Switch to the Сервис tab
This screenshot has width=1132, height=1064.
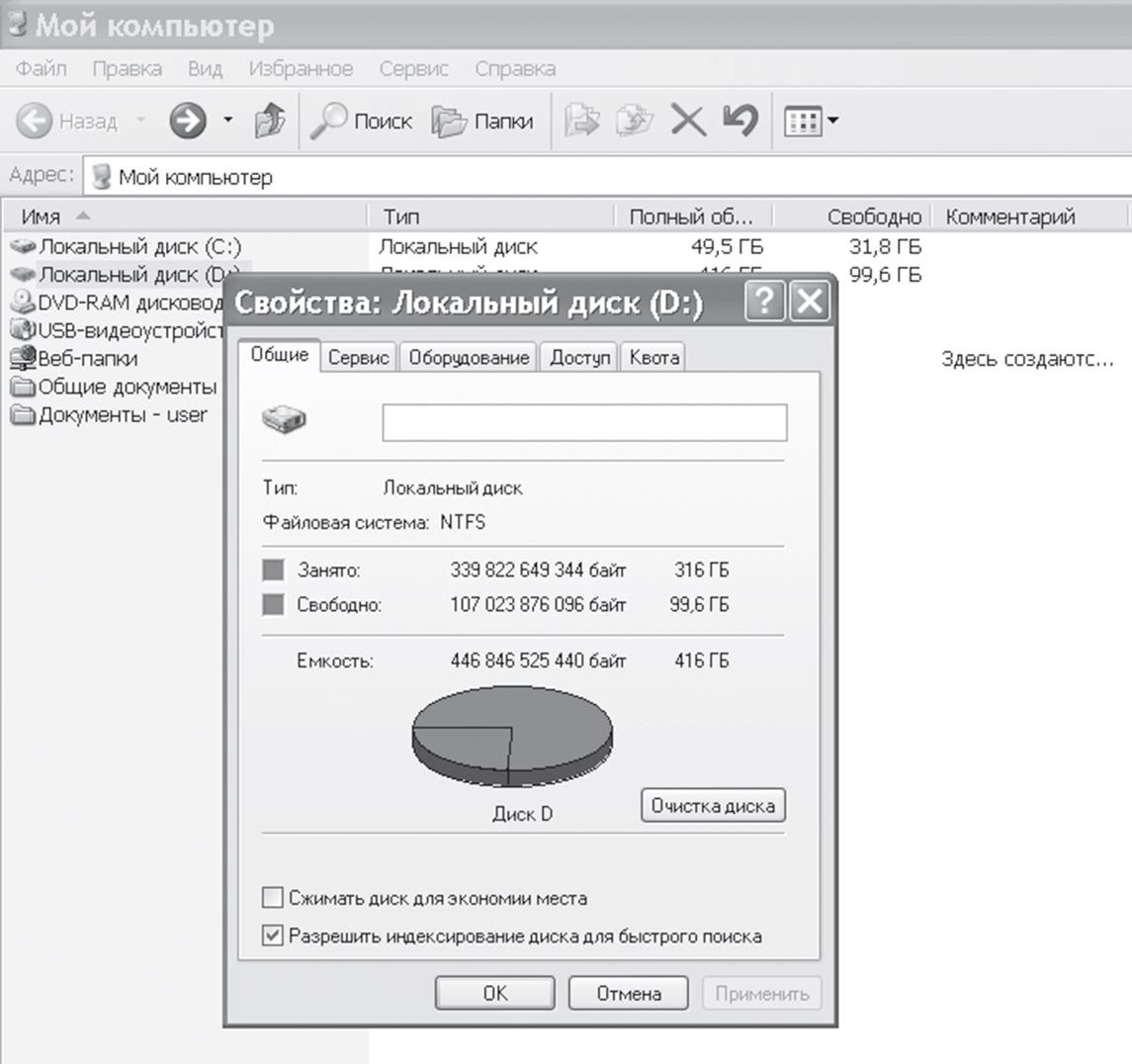358,358
